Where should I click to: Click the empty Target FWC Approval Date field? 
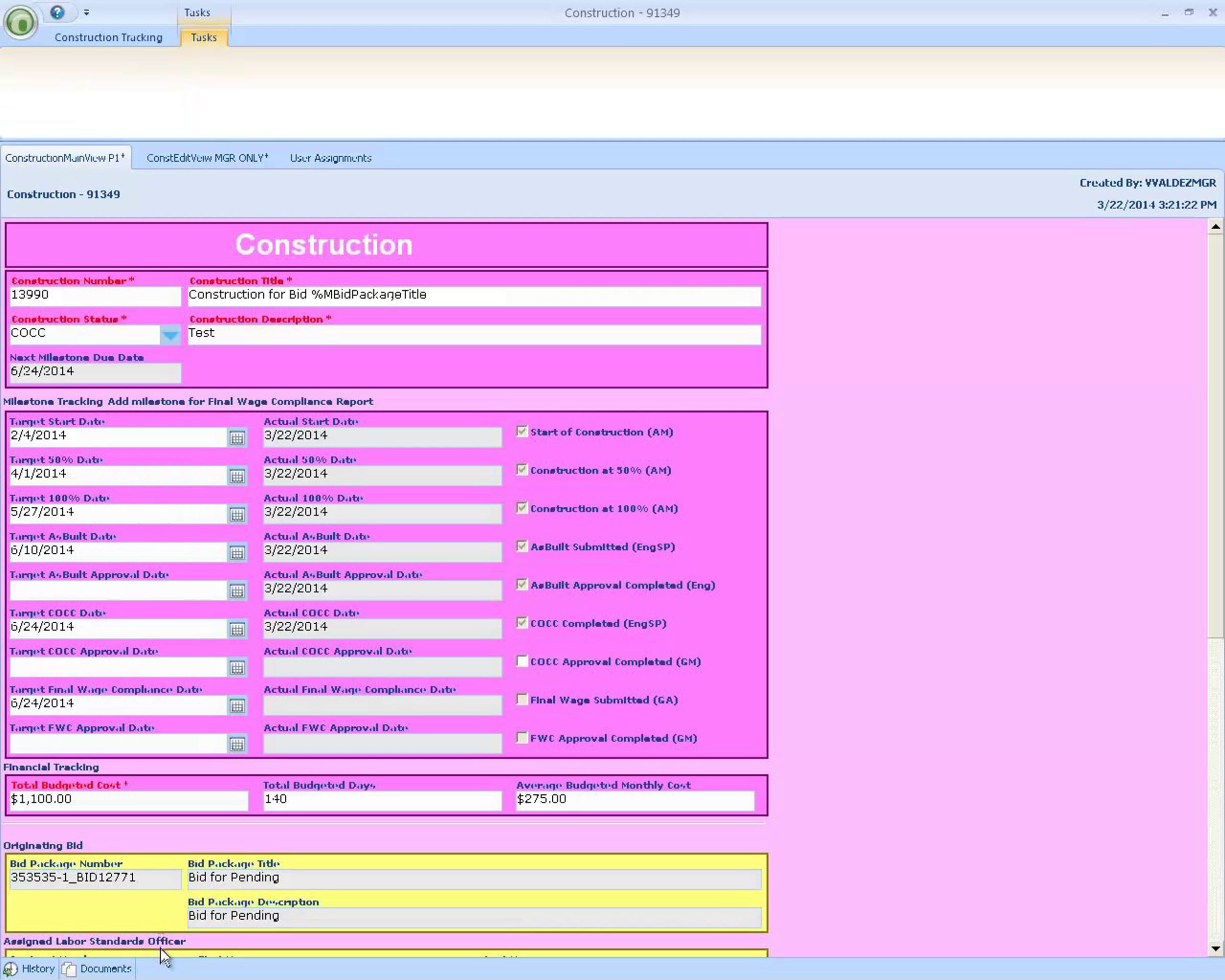coord(118,743)
